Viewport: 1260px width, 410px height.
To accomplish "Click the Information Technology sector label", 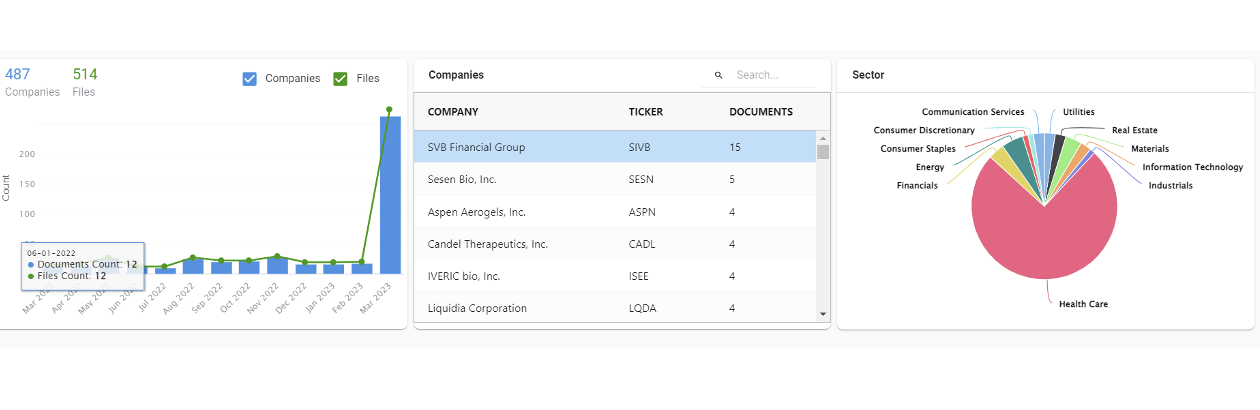I will point(1192,168).
